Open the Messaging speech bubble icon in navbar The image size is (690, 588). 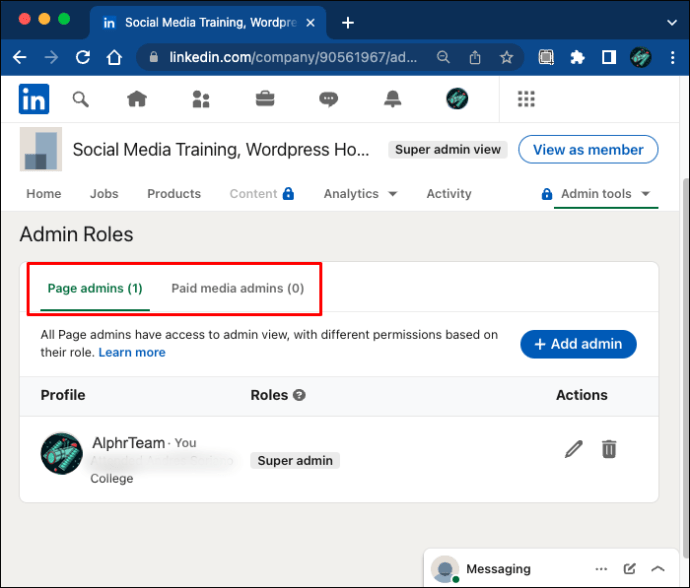328,99
